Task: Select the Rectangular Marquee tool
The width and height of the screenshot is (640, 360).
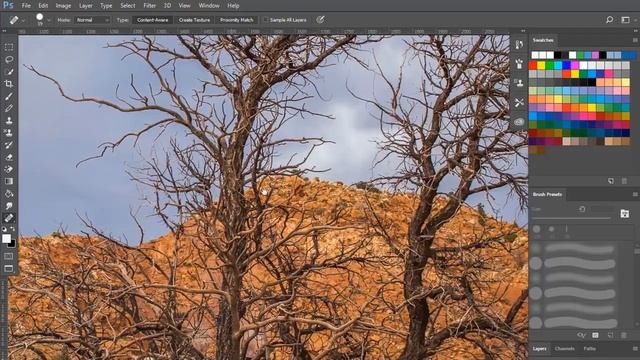Action: 9,47
